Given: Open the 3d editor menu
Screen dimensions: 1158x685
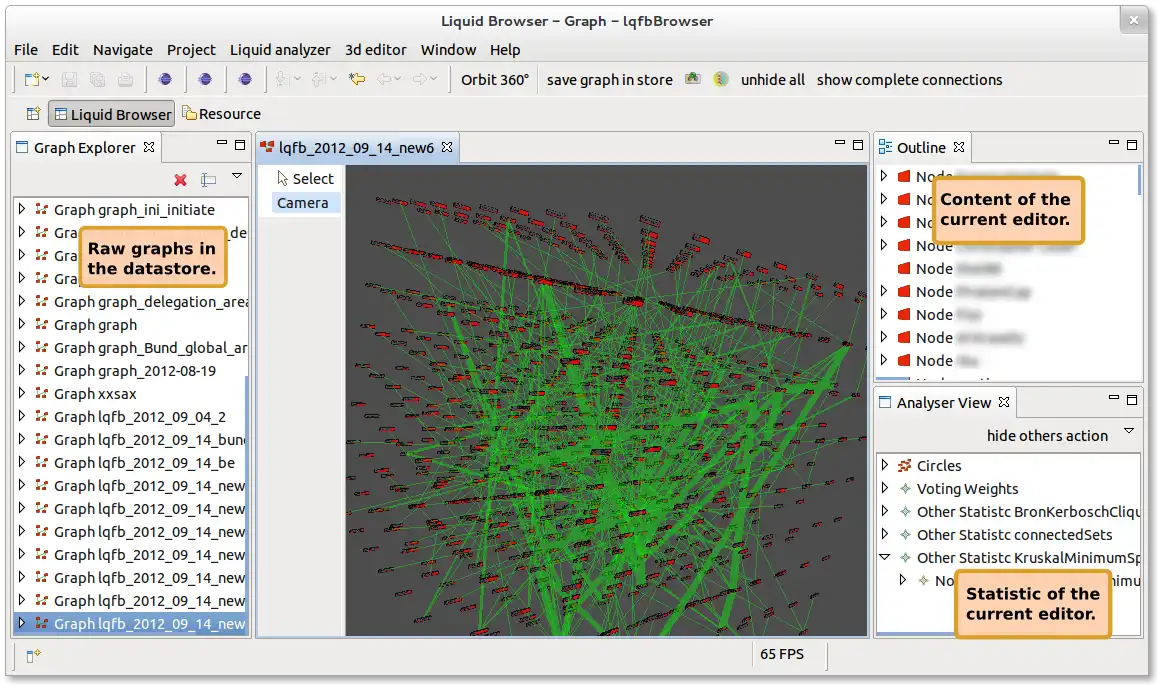Looking at the screenshot, I should pyautogui.click(x=376, y=49).
